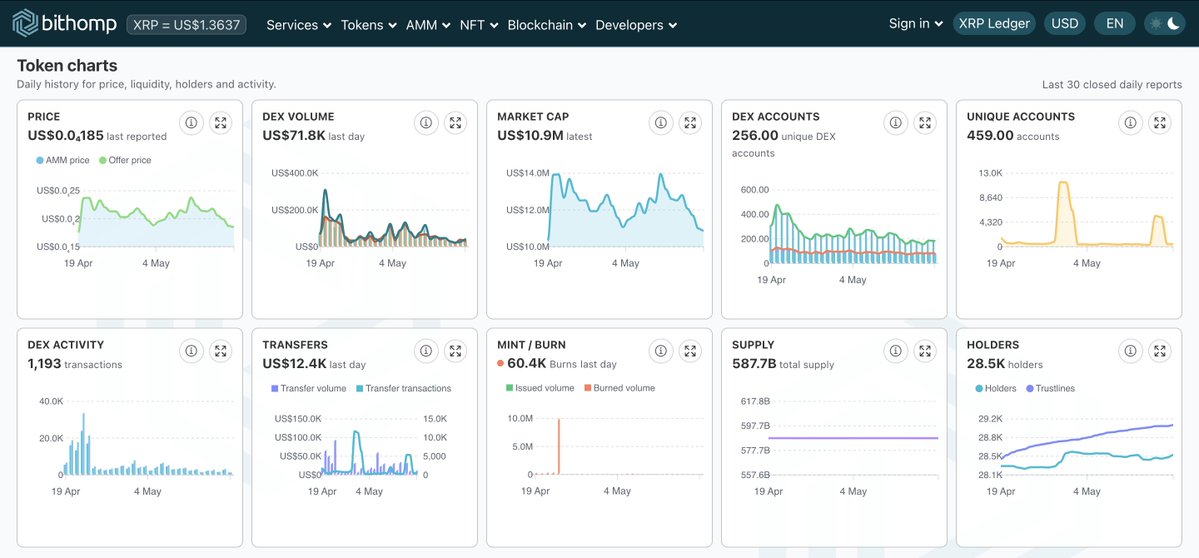Open the EN language selector
The height and width of the screenshot is (558, 1199).
(1115, 24)
